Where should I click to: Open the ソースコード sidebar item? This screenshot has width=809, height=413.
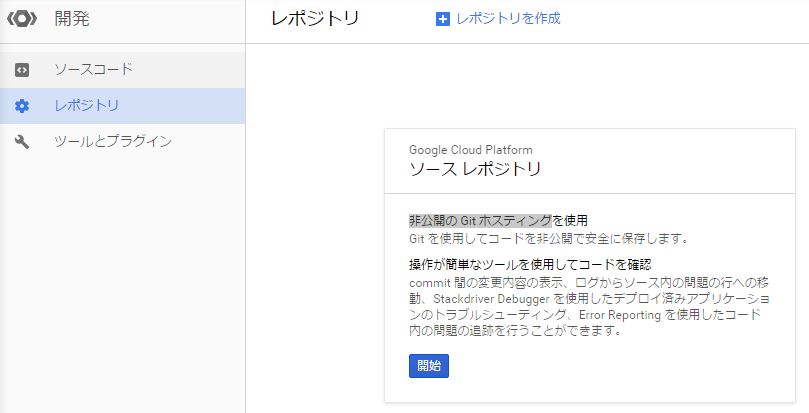123,70
